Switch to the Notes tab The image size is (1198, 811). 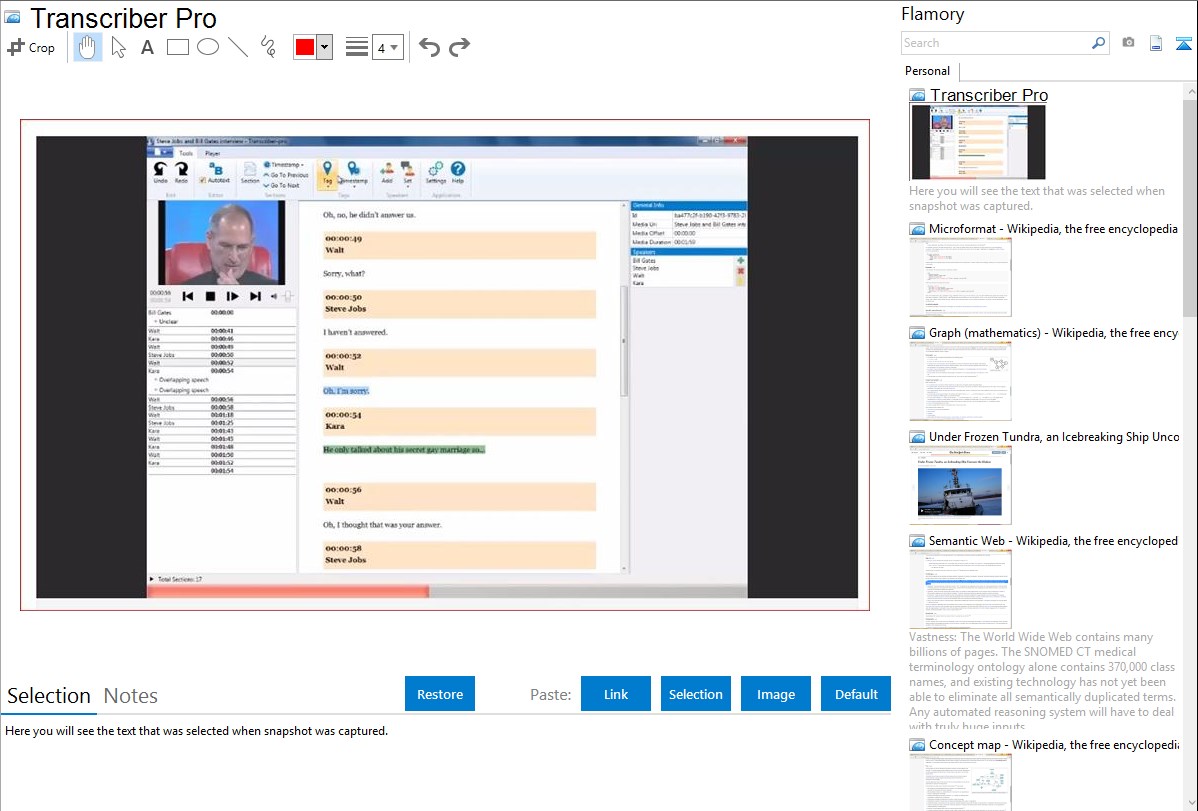pos(131,696)
